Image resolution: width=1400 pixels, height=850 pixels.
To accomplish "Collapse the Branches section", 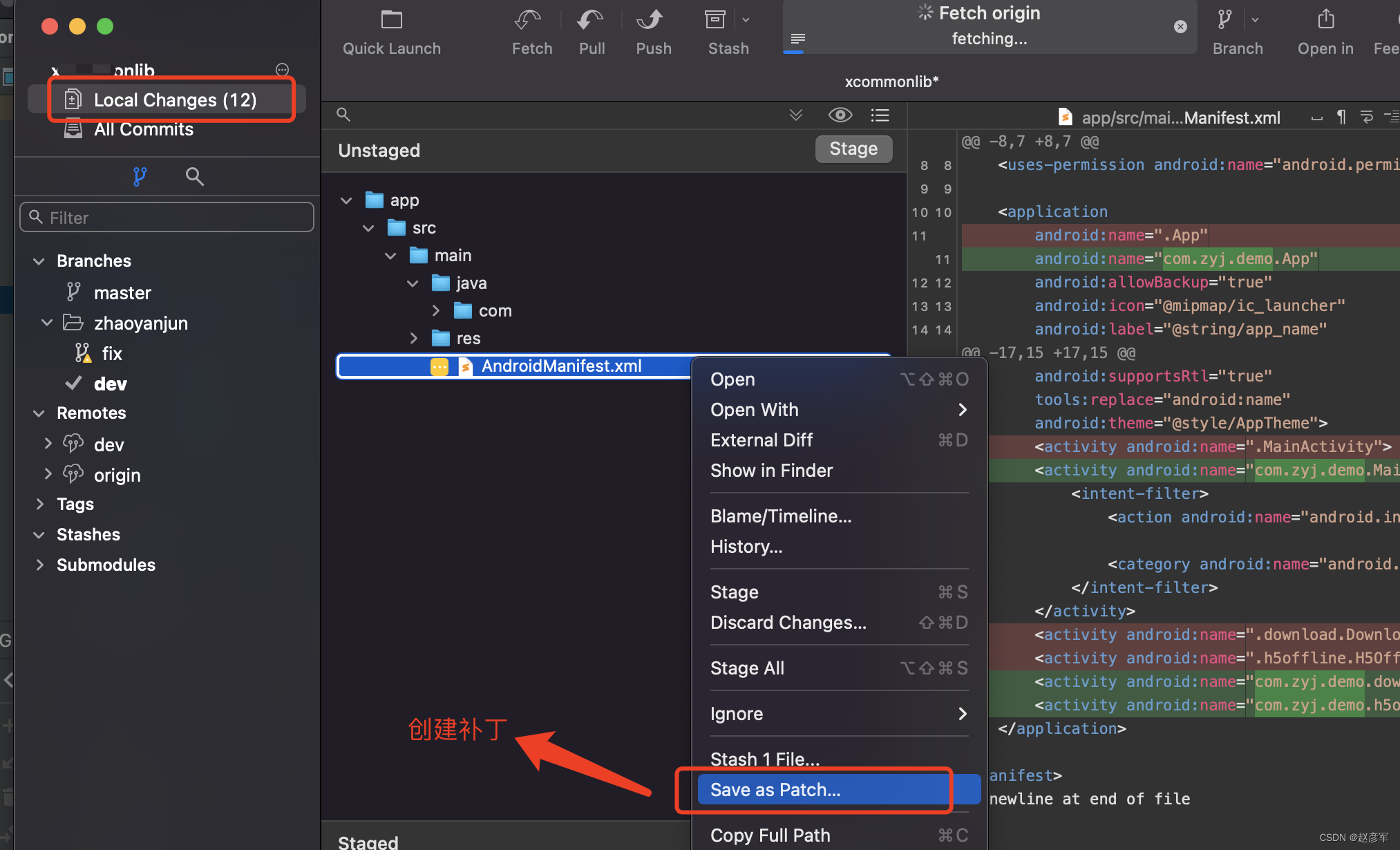I will [x=39, y=261].
